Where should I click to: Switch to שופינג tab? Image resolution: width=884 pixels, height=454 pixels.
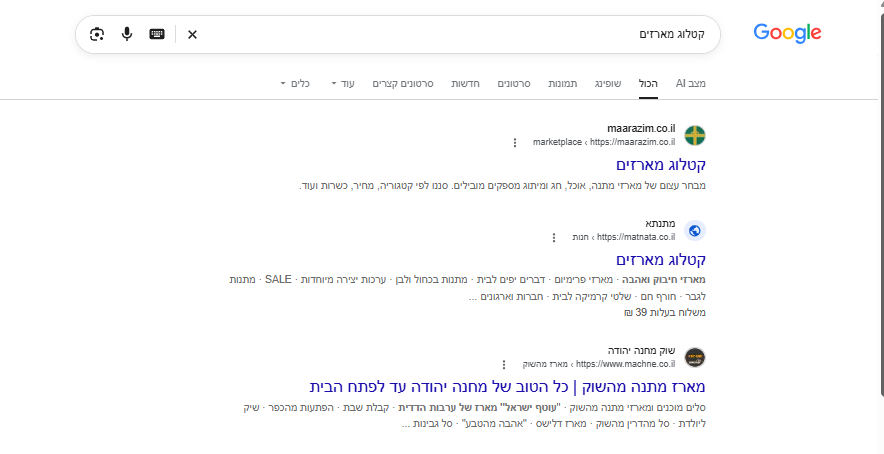coord(608,83)
